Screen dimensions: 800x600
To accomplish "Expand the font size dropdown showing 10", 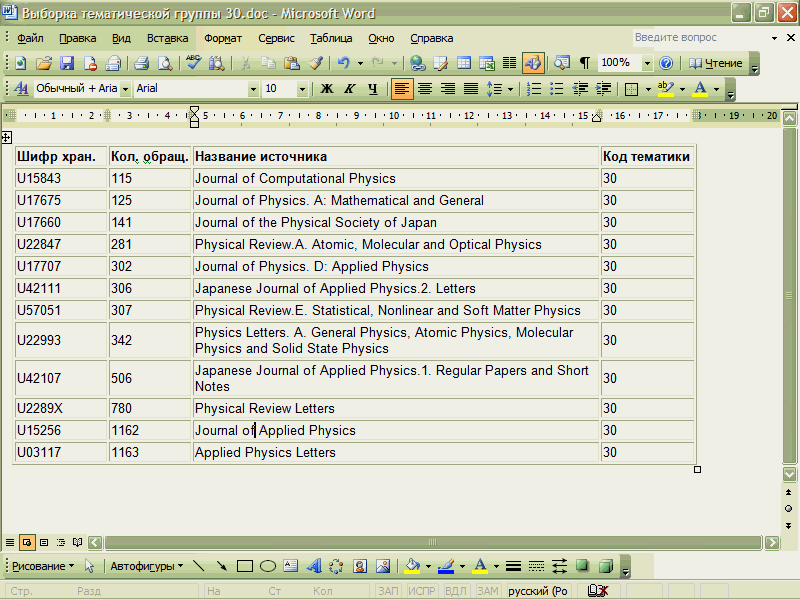I will [303, 89].
